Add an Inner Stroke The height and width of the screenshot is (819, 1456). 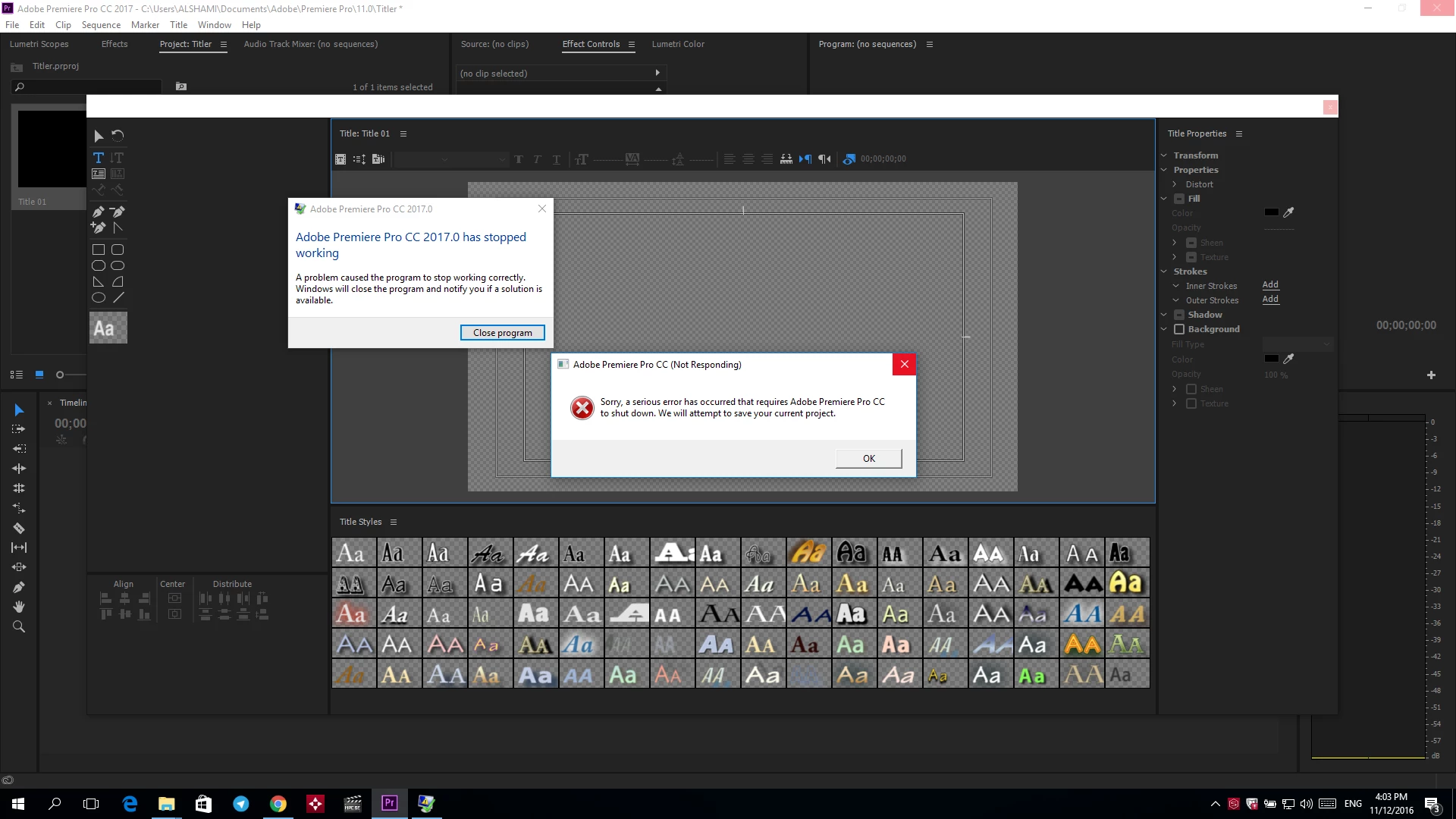click(x=1270, y=285)
